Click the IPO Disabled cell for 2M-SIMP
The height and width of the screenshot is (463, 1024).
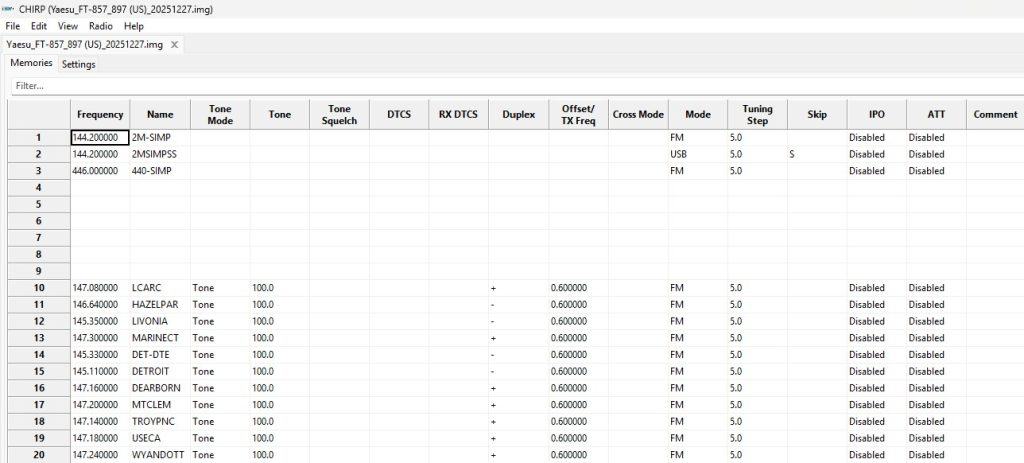pyautogui.click(x=876, y=137)
